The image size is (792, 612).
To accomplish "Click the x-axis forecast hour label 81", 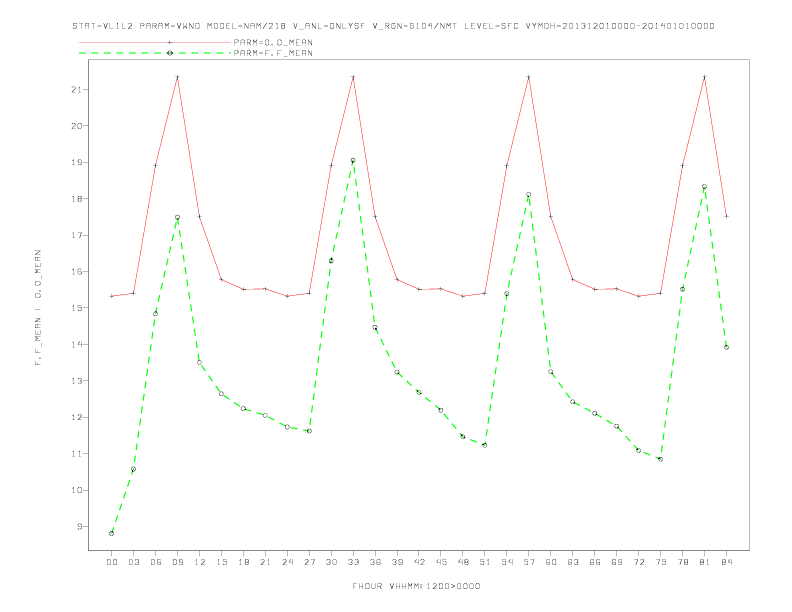I will (x=705, y=562).
